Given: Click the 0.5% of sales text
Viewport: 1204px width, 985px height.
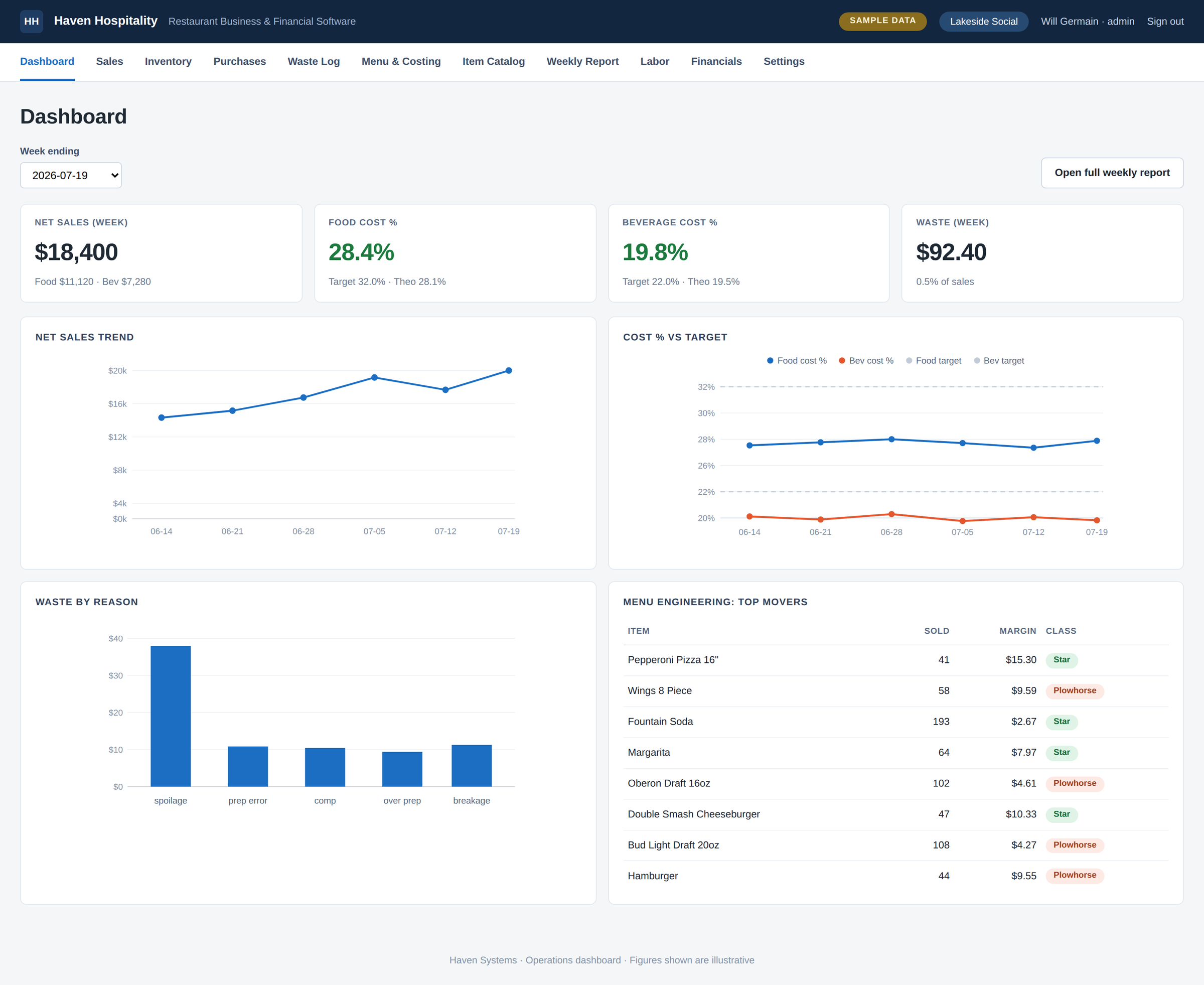Looking at the screenshot, I should click(945, 282).
